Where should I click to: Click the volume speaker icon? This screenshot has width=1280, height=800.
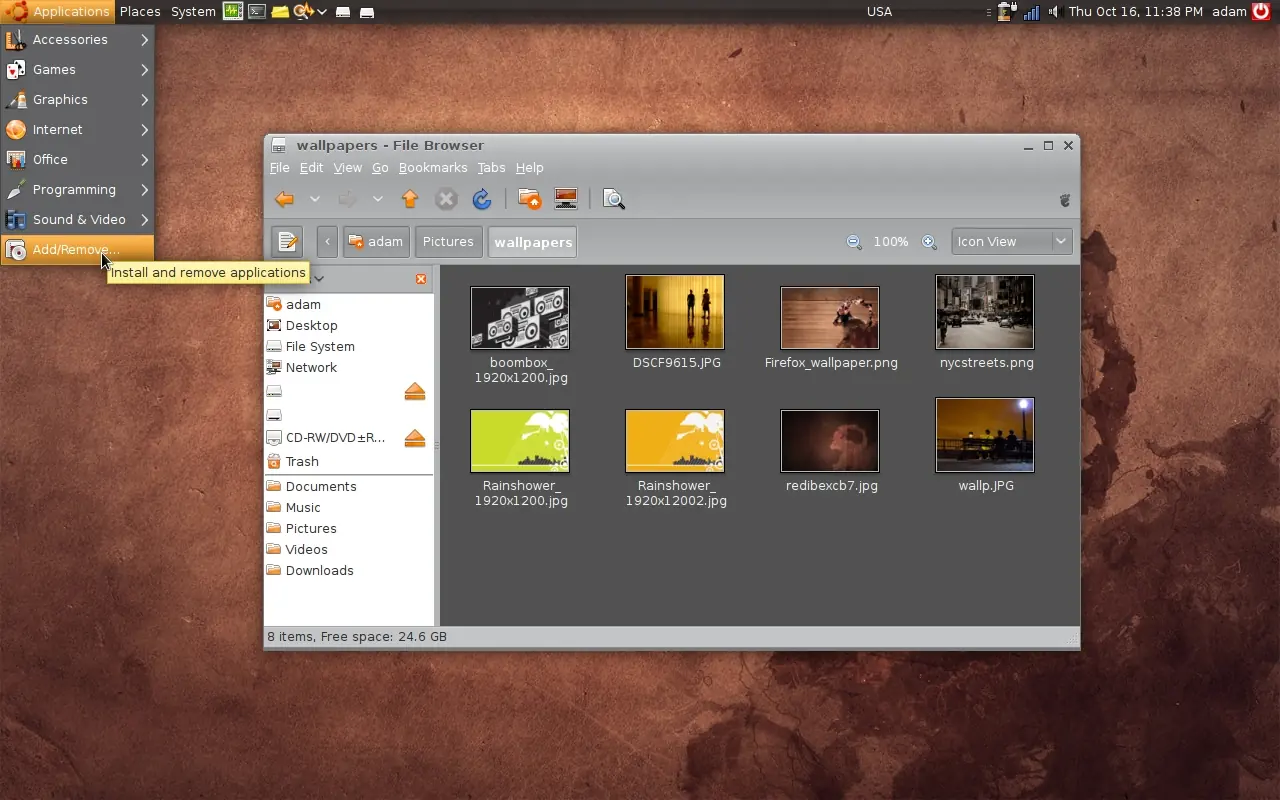tap(1053, 12)
